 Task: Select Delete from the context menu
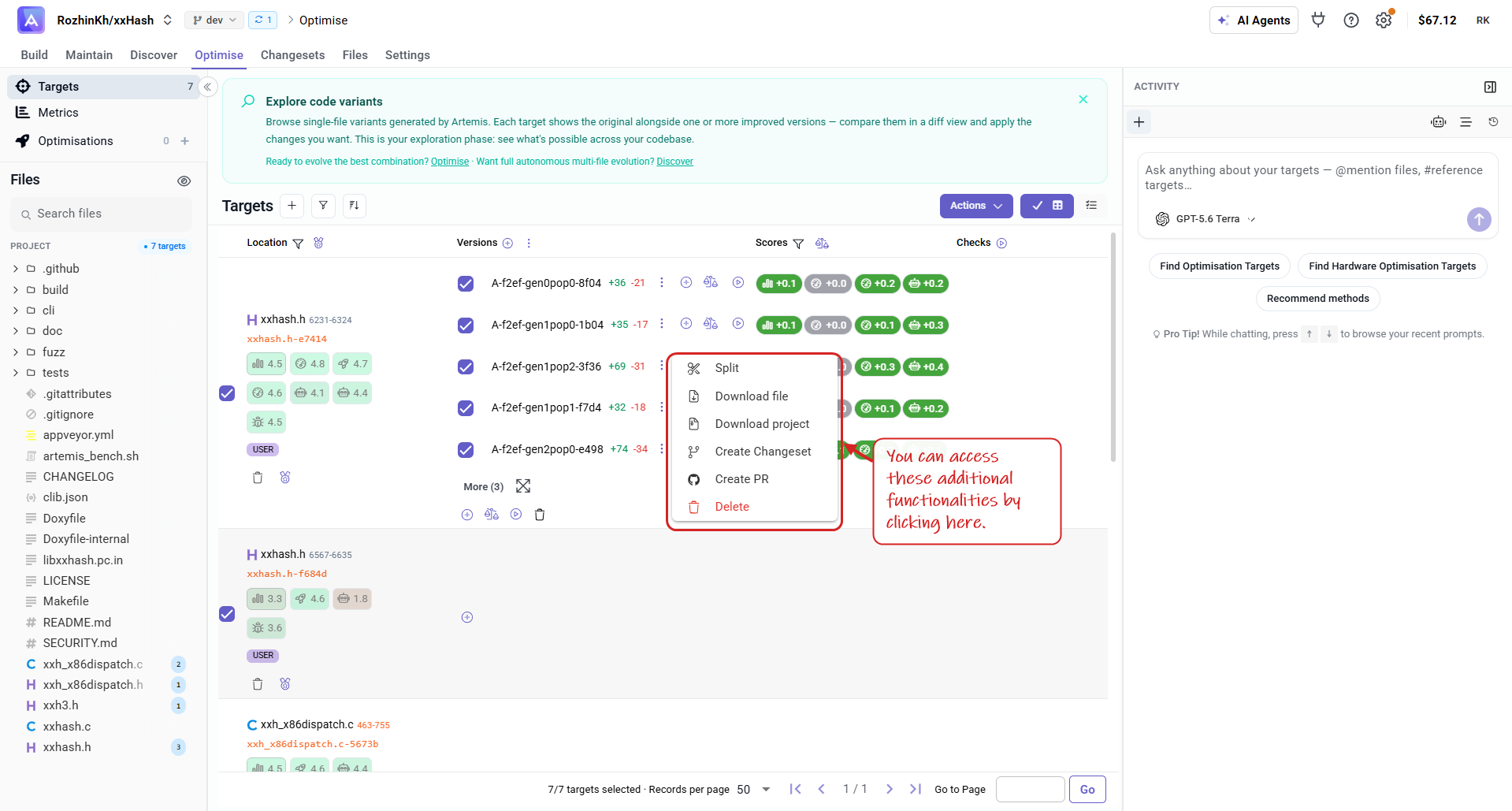pos(753,507)
